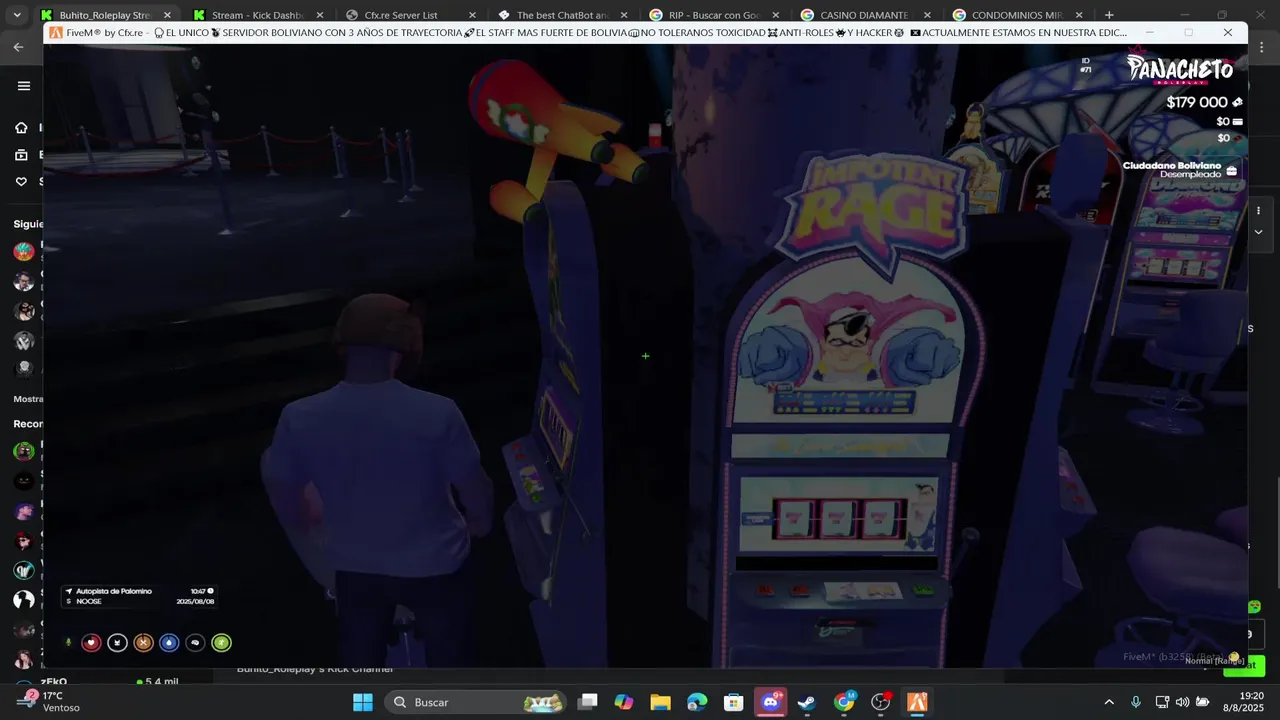Screen dimensions: 1280x720
Task: Open File Explorer from the taskbar
Action: coord(660,702)
